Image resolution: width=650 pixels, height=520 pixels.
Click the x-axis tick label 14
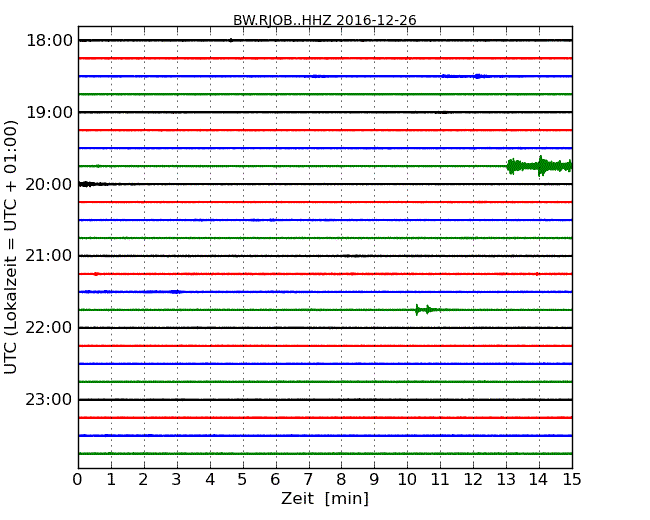pyautogui.click(x=539, y=480)
